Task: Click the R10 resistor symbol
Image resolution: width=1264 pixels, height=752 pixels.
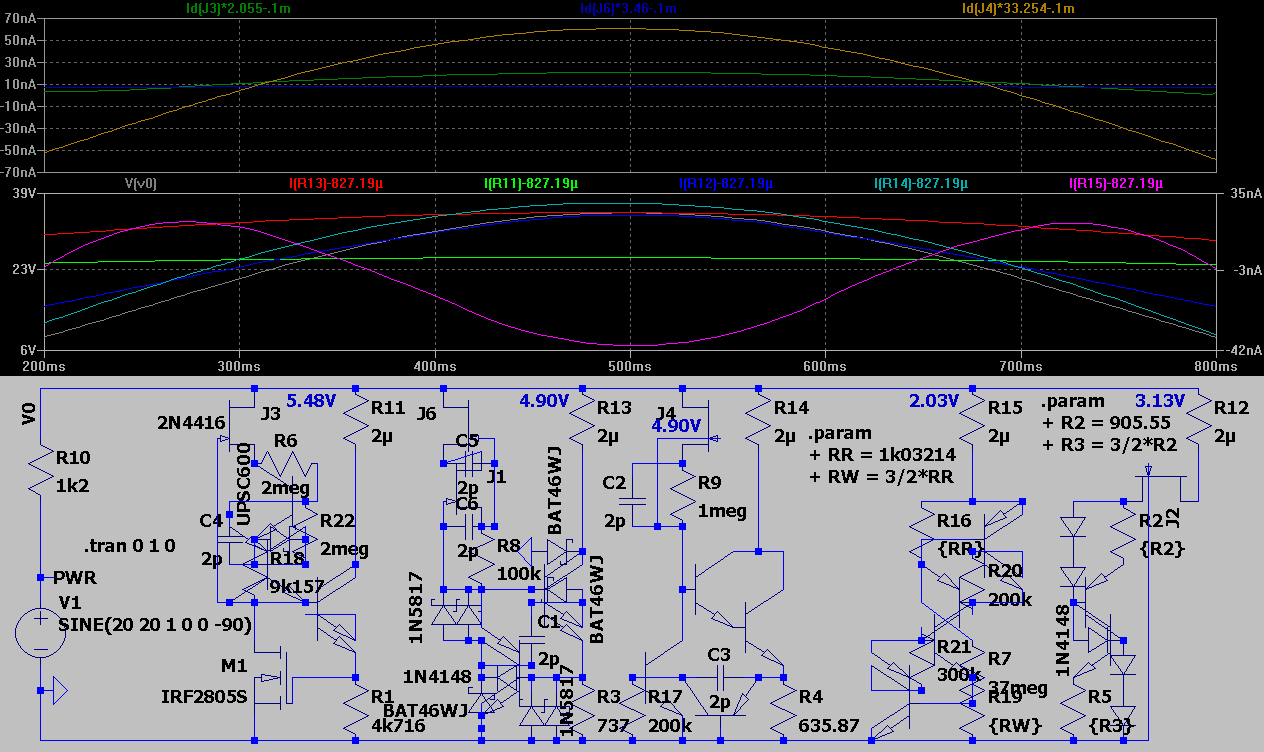Action: pyautogui.click(x=40, y=471)
